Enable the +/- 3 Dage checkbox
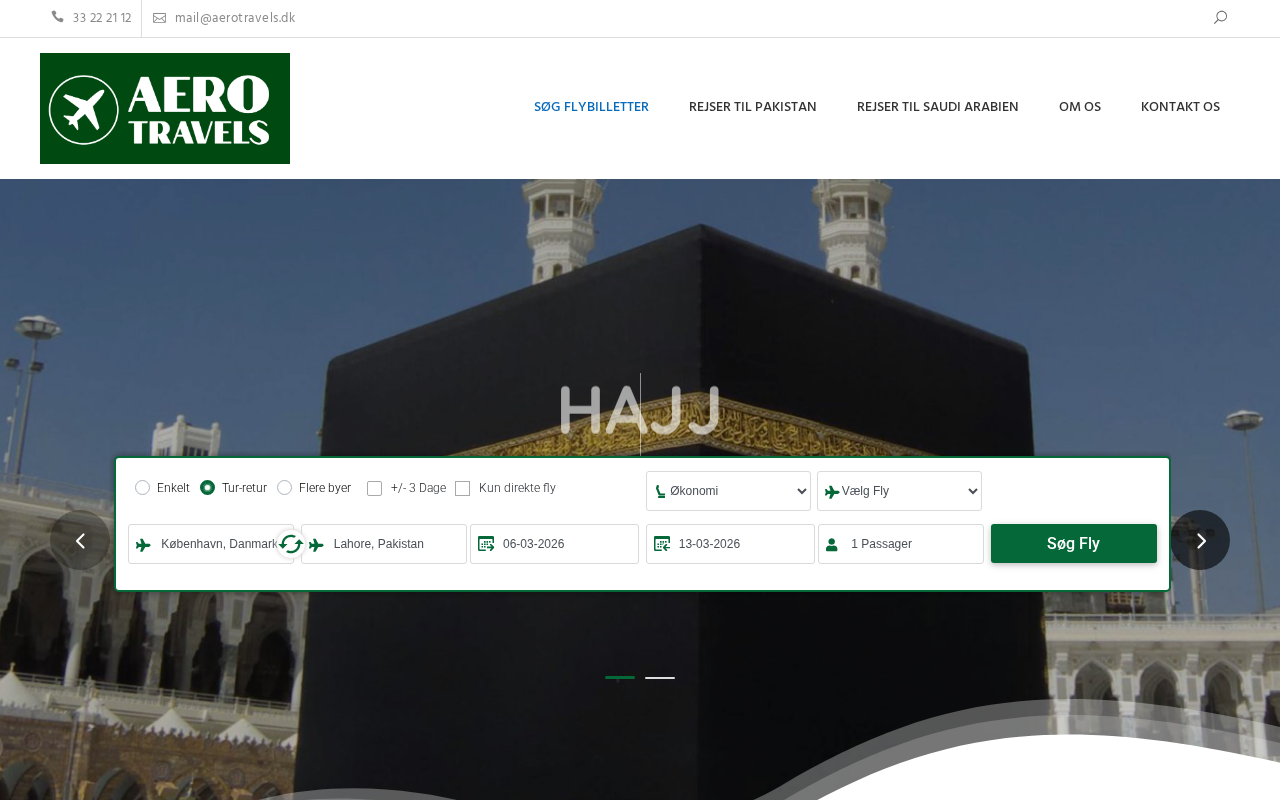 tap(375, 488)
